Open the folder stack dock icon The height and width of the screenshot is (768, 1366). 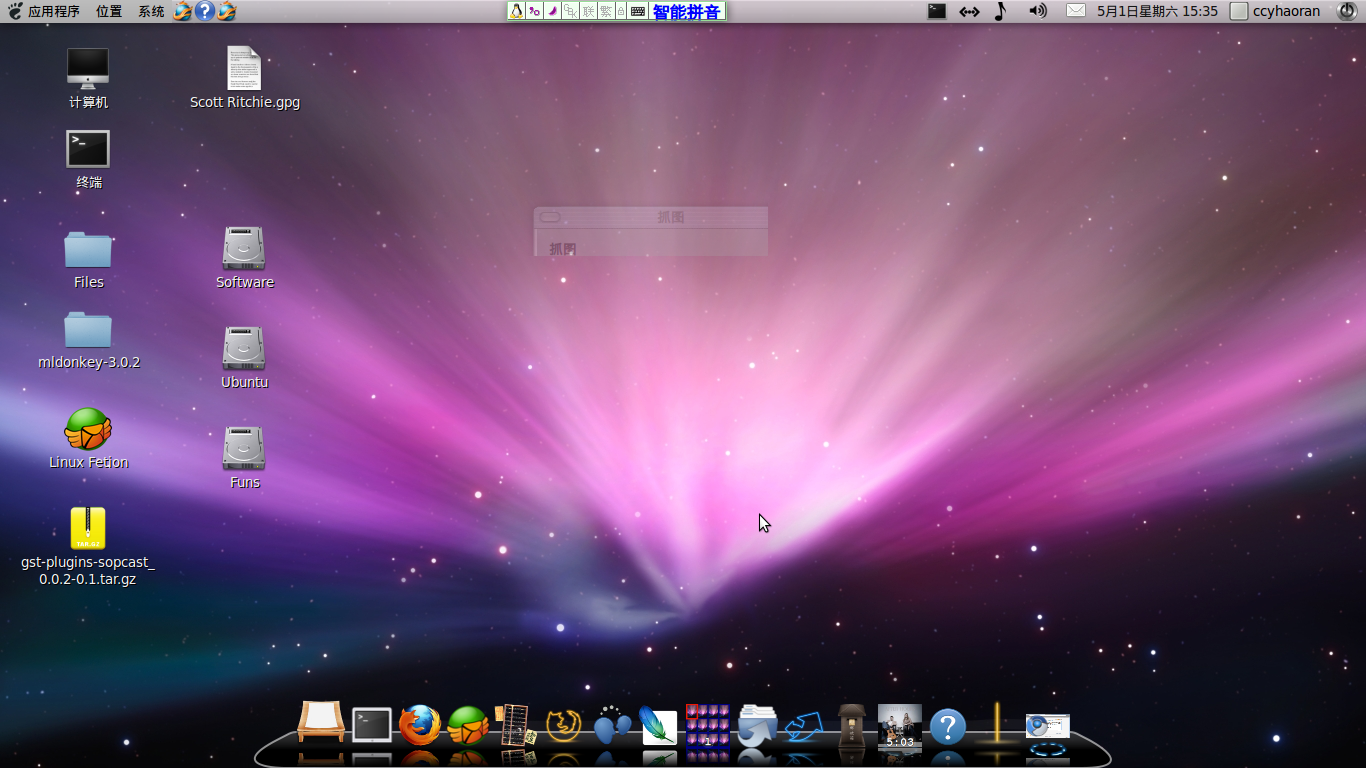click(757, 725)
